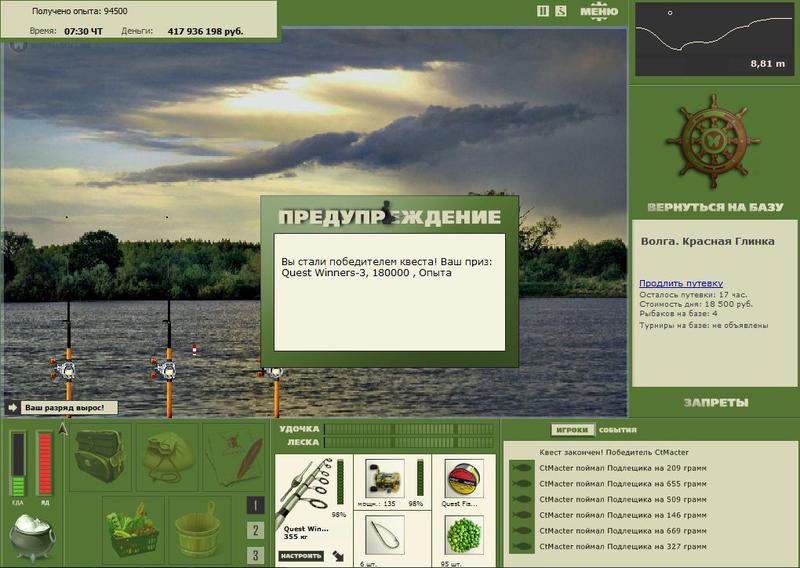Open the tackle backpack icon

pyautogui.click(x=100, y=456)
